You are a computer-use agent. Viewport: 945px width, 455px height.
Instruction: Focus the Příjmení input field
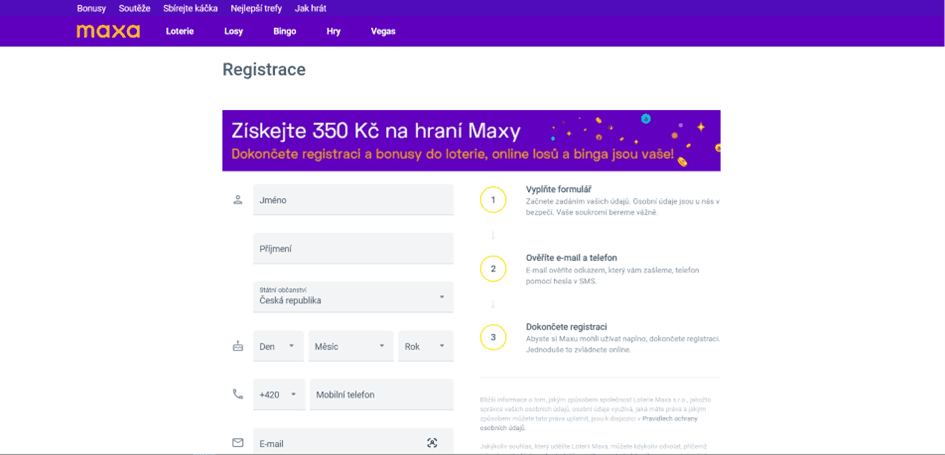353,248
